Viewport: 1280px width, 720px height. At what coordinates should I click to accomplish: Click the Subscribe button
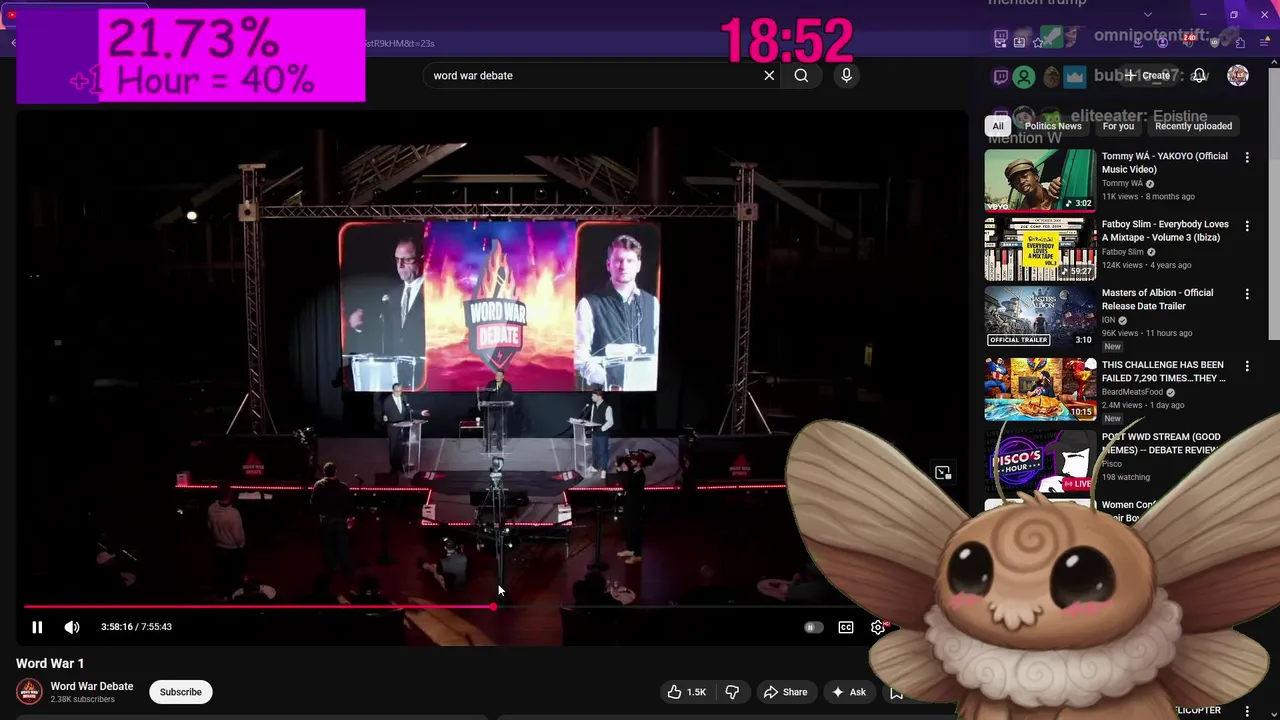click(181, 692)
